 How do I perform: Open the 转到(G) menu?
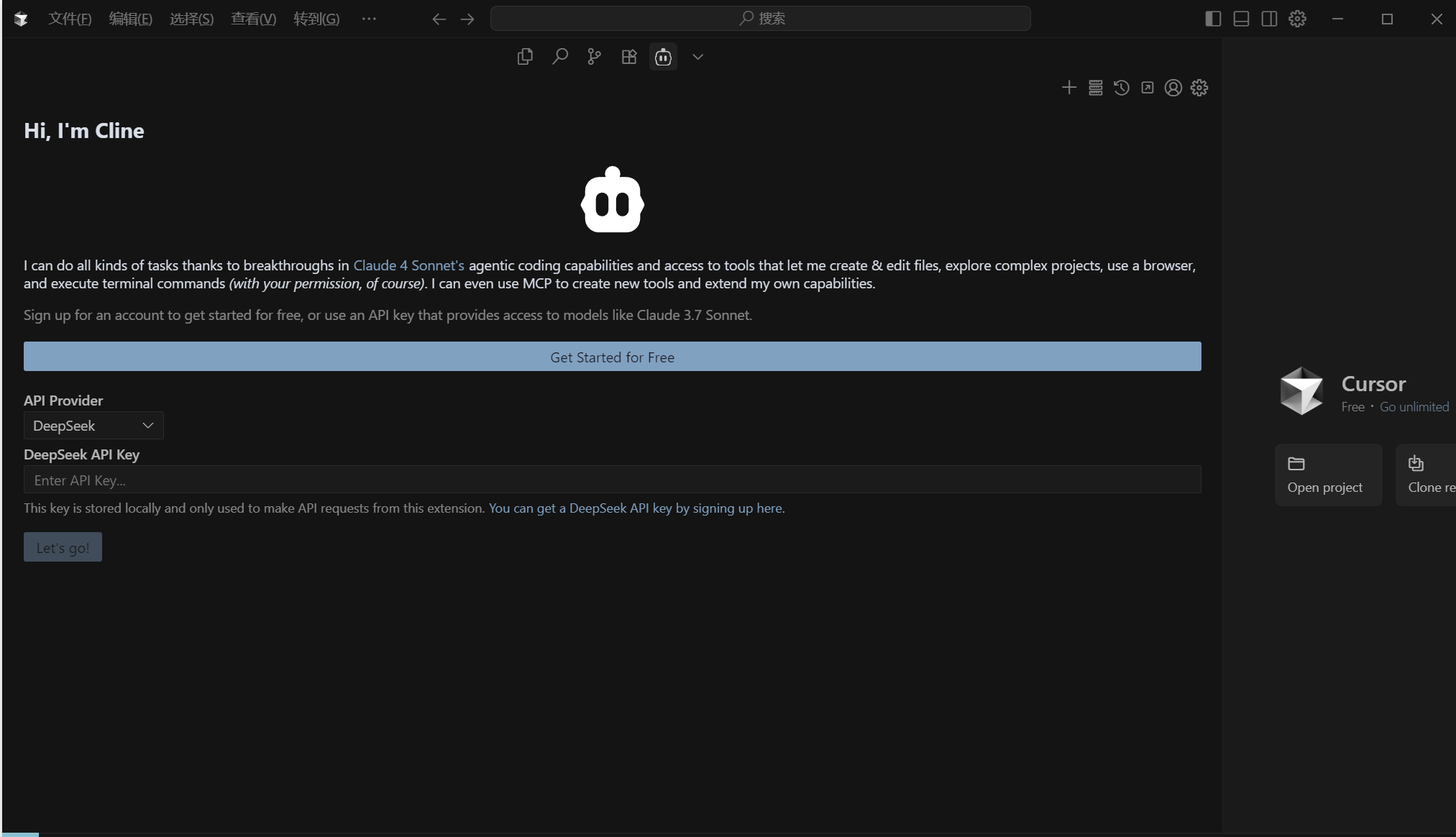pos(316,19)
